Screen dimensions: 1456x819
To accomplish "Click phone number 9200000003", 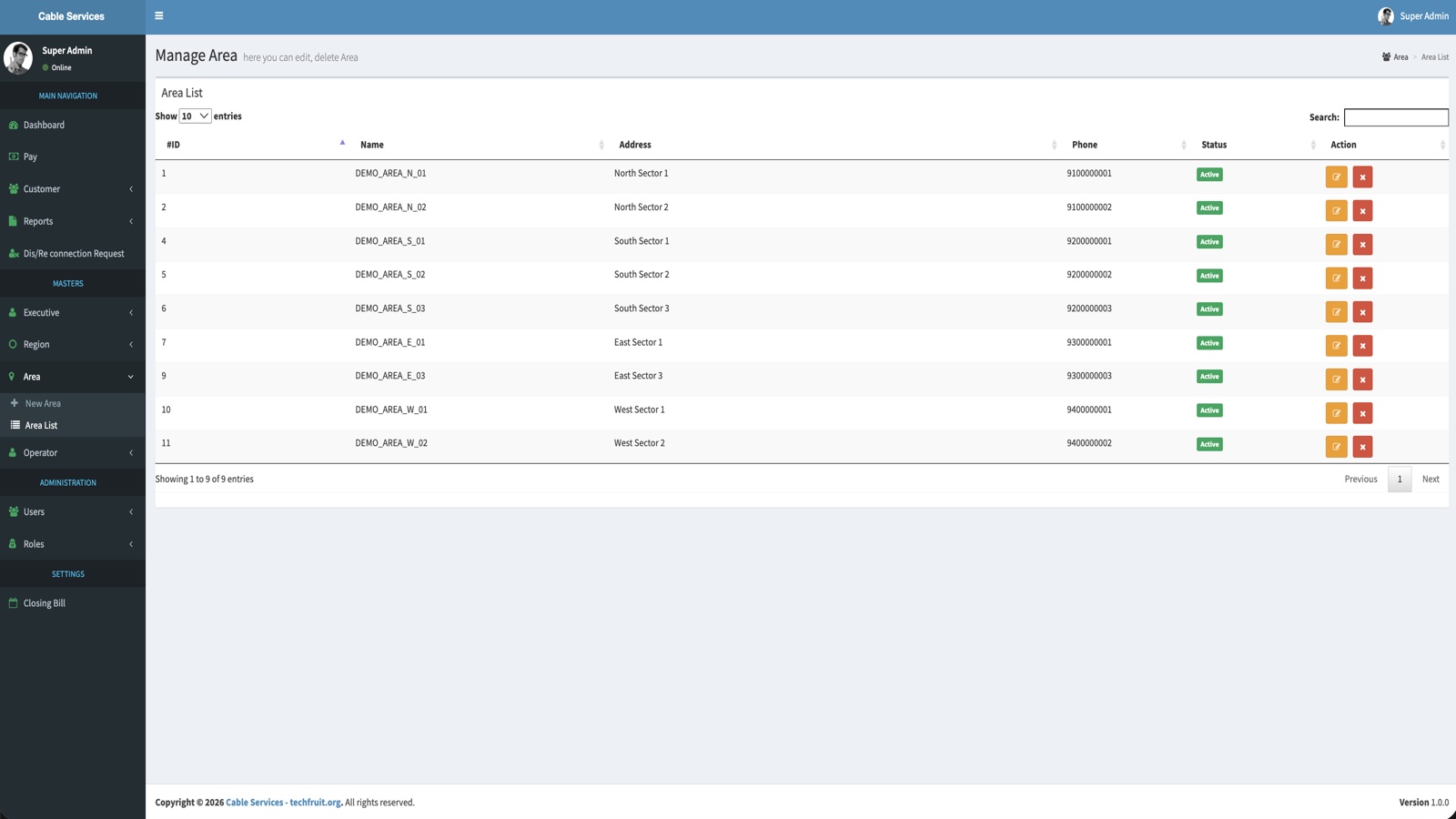I will coord(1089,308).
